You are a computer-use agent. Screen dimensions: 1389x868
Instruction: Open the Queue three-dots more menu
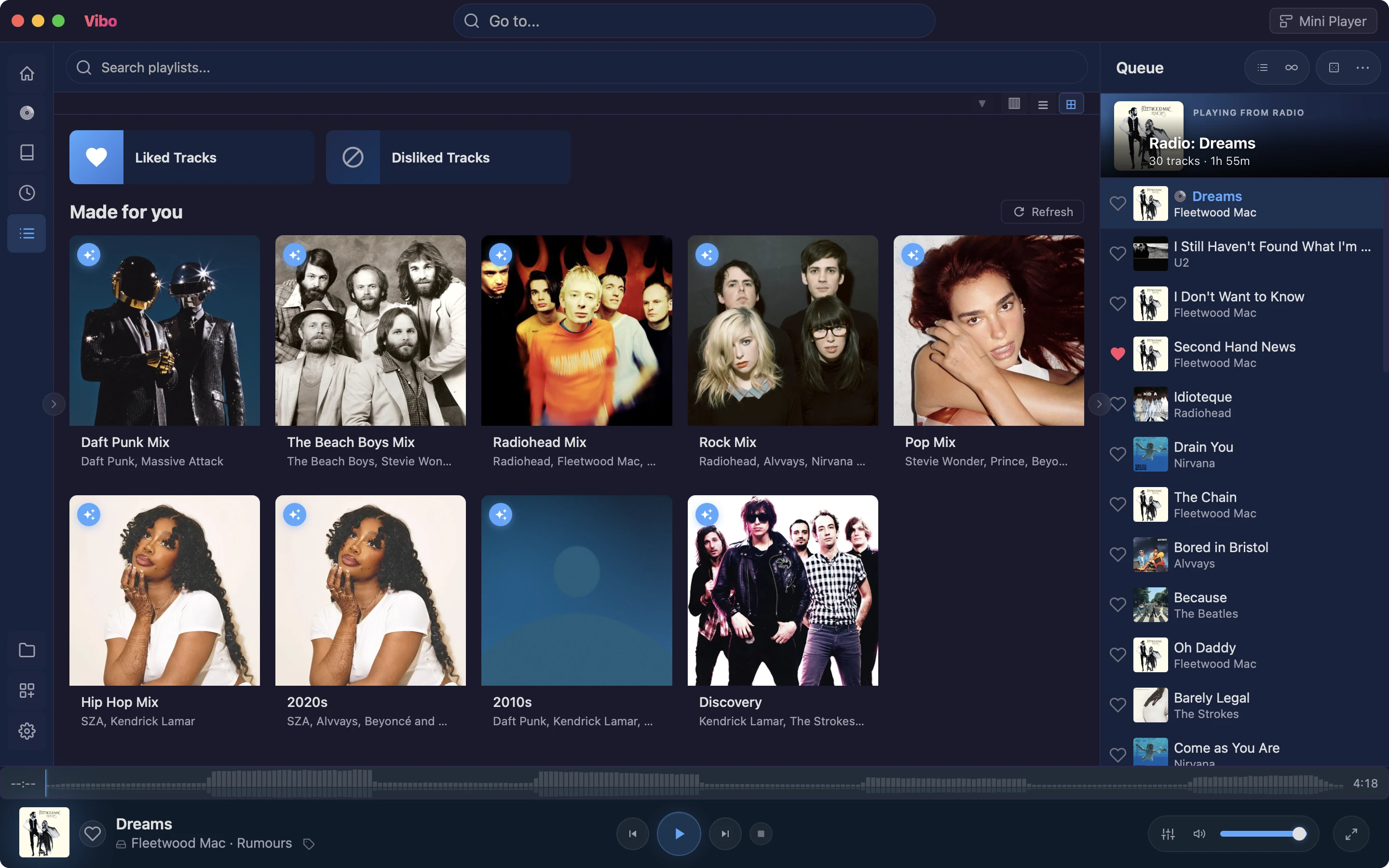[x=1362, y=68]
